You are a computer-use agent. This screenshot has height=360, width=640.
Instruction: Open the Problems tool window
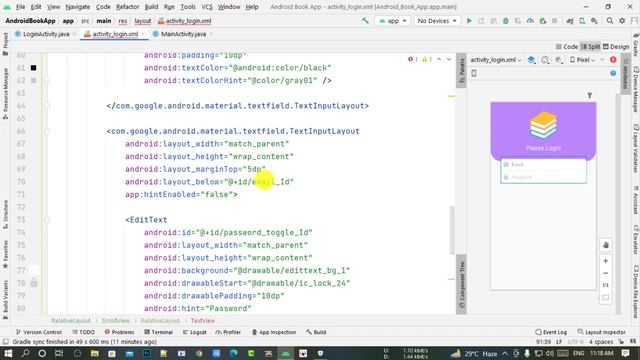point(120,332)
